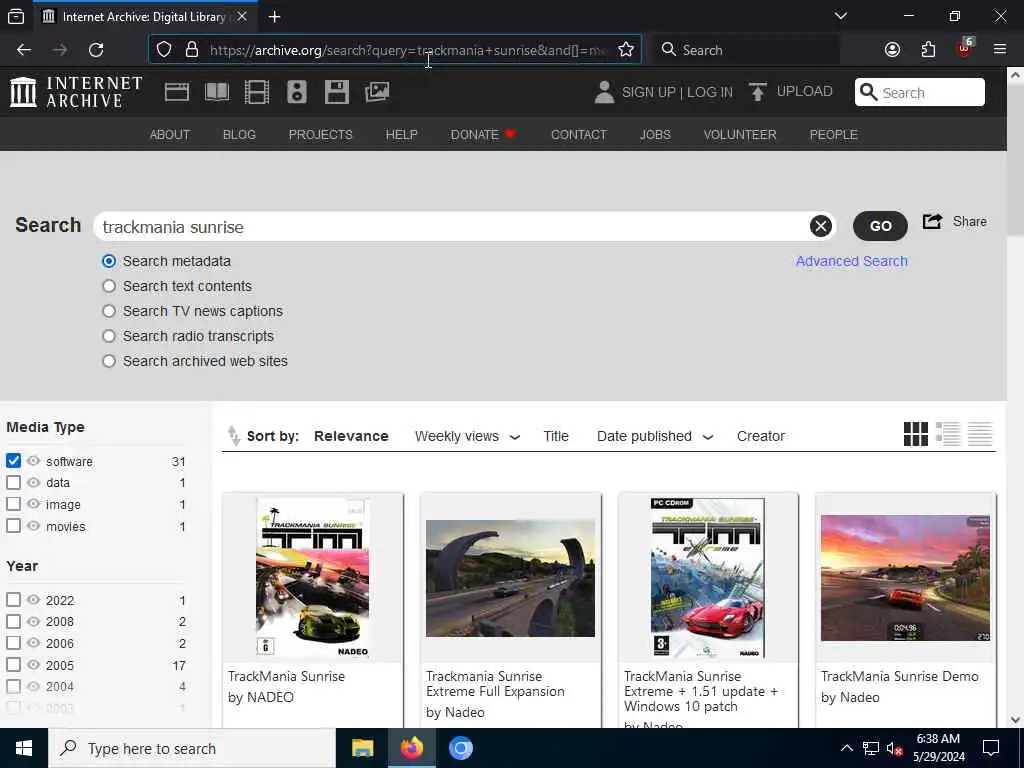The width and height of the screenshot is (1024, 768).
Task: Open the Windows Start menu
Action: pos(24,748)
